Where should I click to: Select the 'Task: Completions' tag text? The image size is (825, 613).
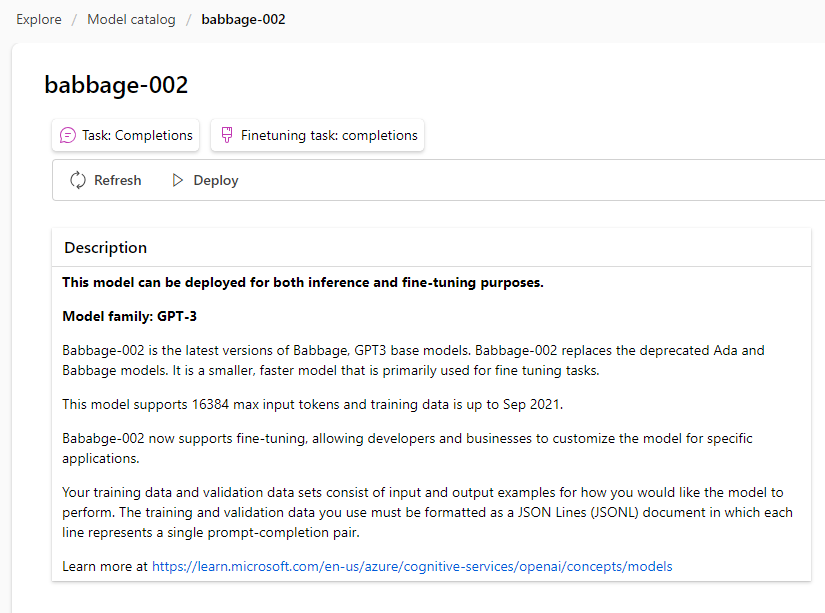click(137, 135)
